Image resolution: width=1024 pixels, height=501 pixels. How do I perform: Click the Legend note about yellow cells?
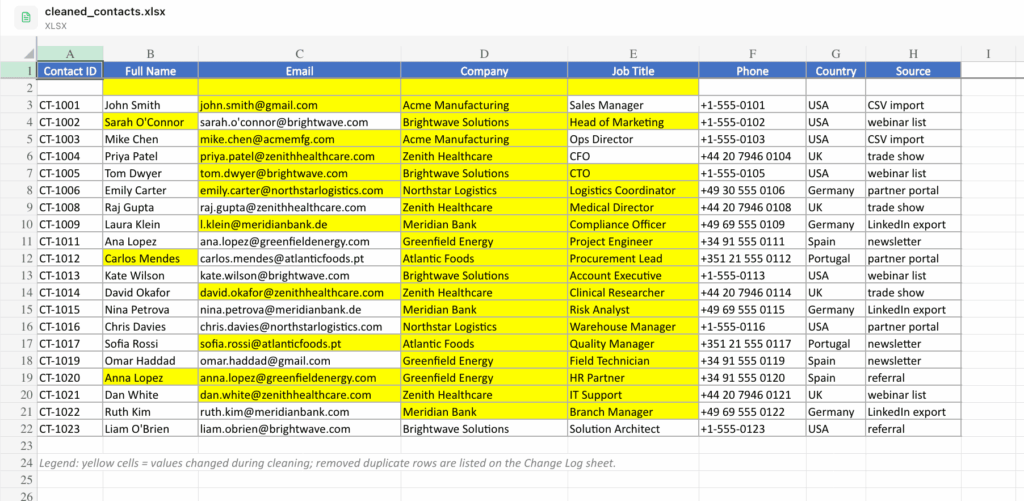click(327, 463)
